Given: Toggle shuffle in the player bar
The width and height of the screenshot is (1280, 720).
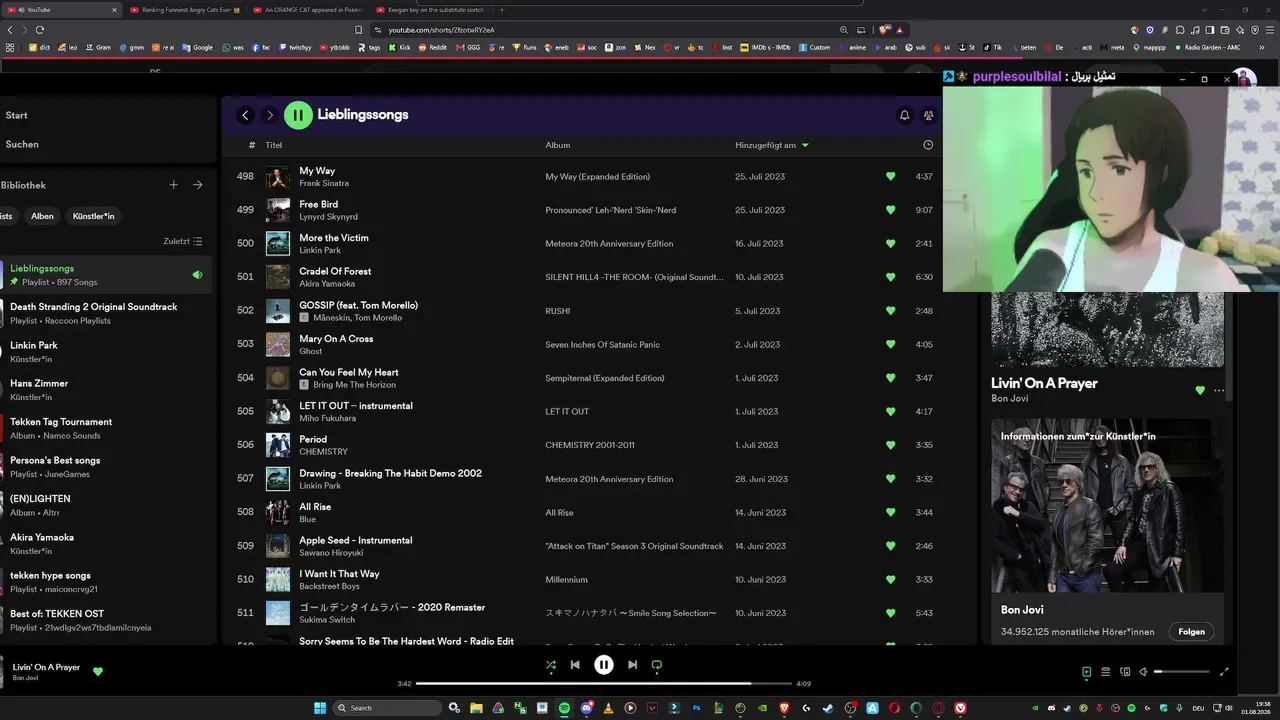Looking at the screenshot, I should tap(551, 665).
